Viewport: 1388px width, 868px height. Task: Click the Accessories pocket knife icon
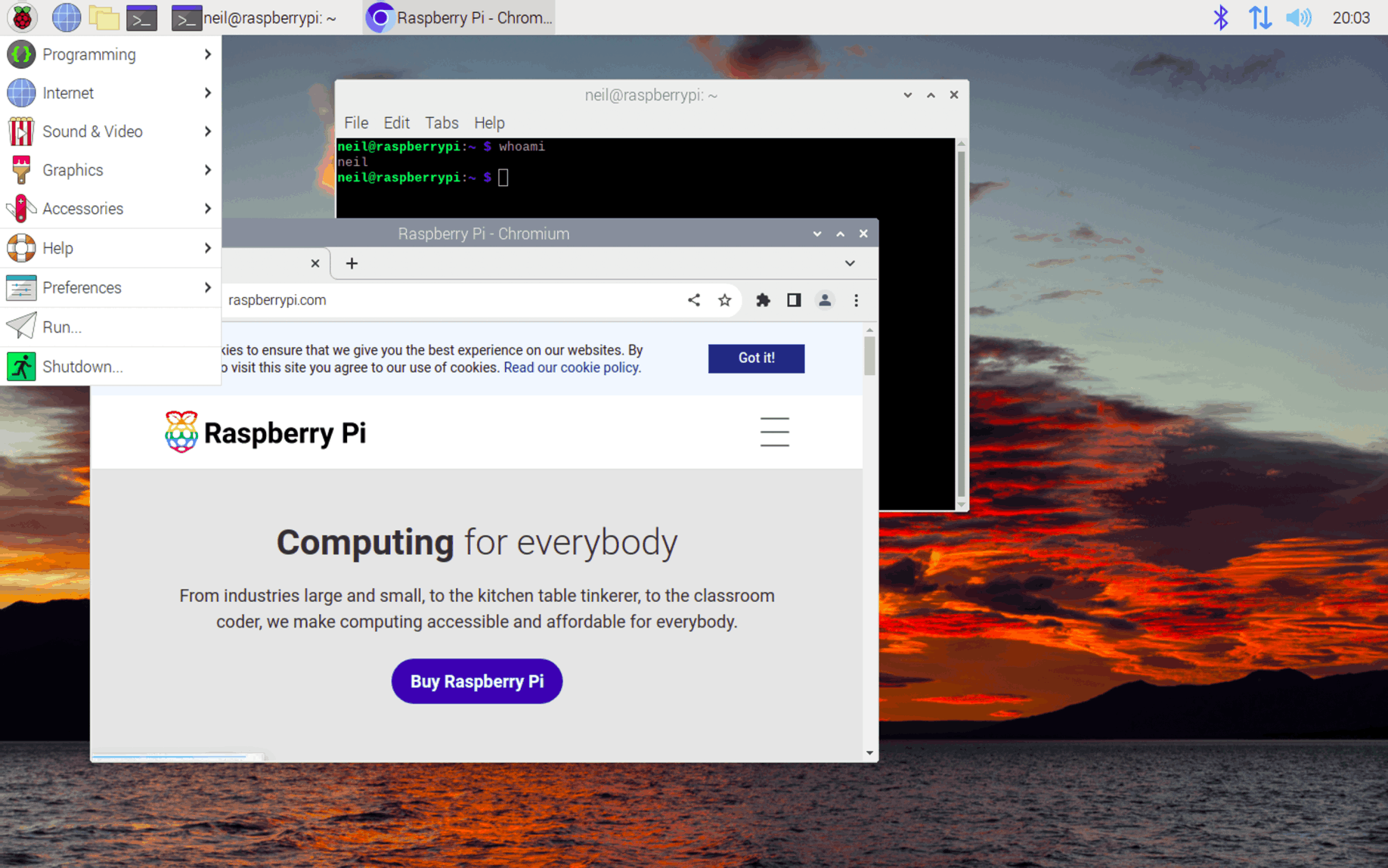click(x=21, y=209)
